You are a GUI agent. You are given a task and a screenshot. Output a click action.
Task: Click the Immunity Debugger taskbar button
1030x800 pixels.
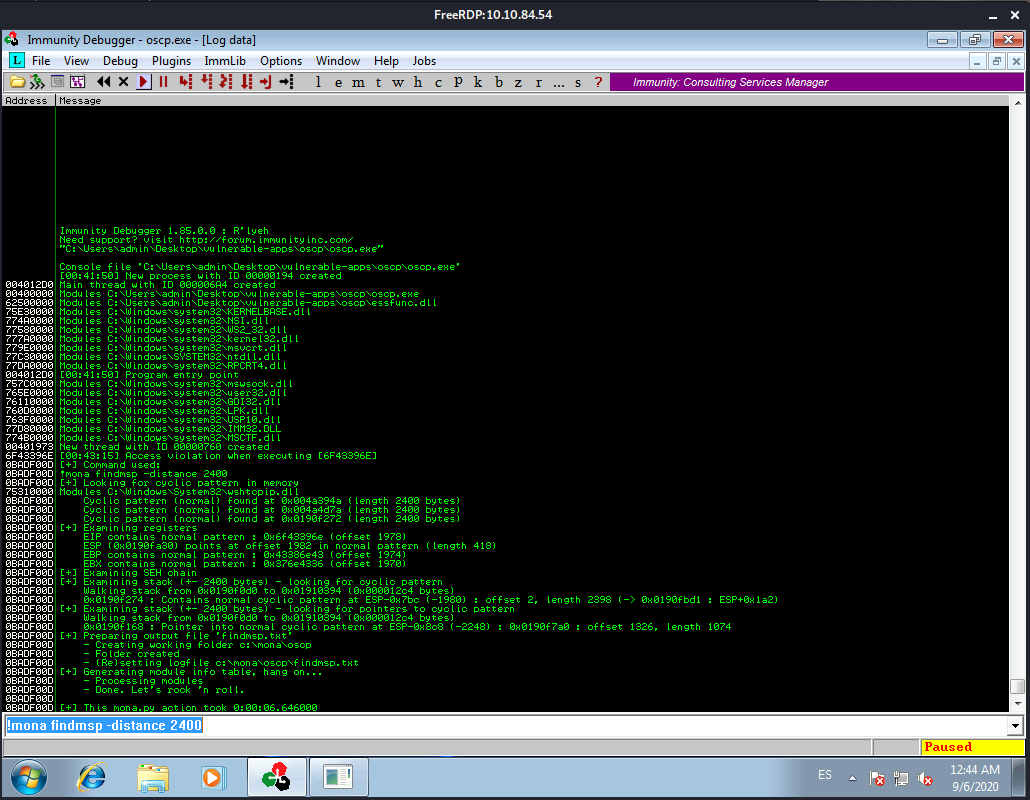click(x=277, y=778)
